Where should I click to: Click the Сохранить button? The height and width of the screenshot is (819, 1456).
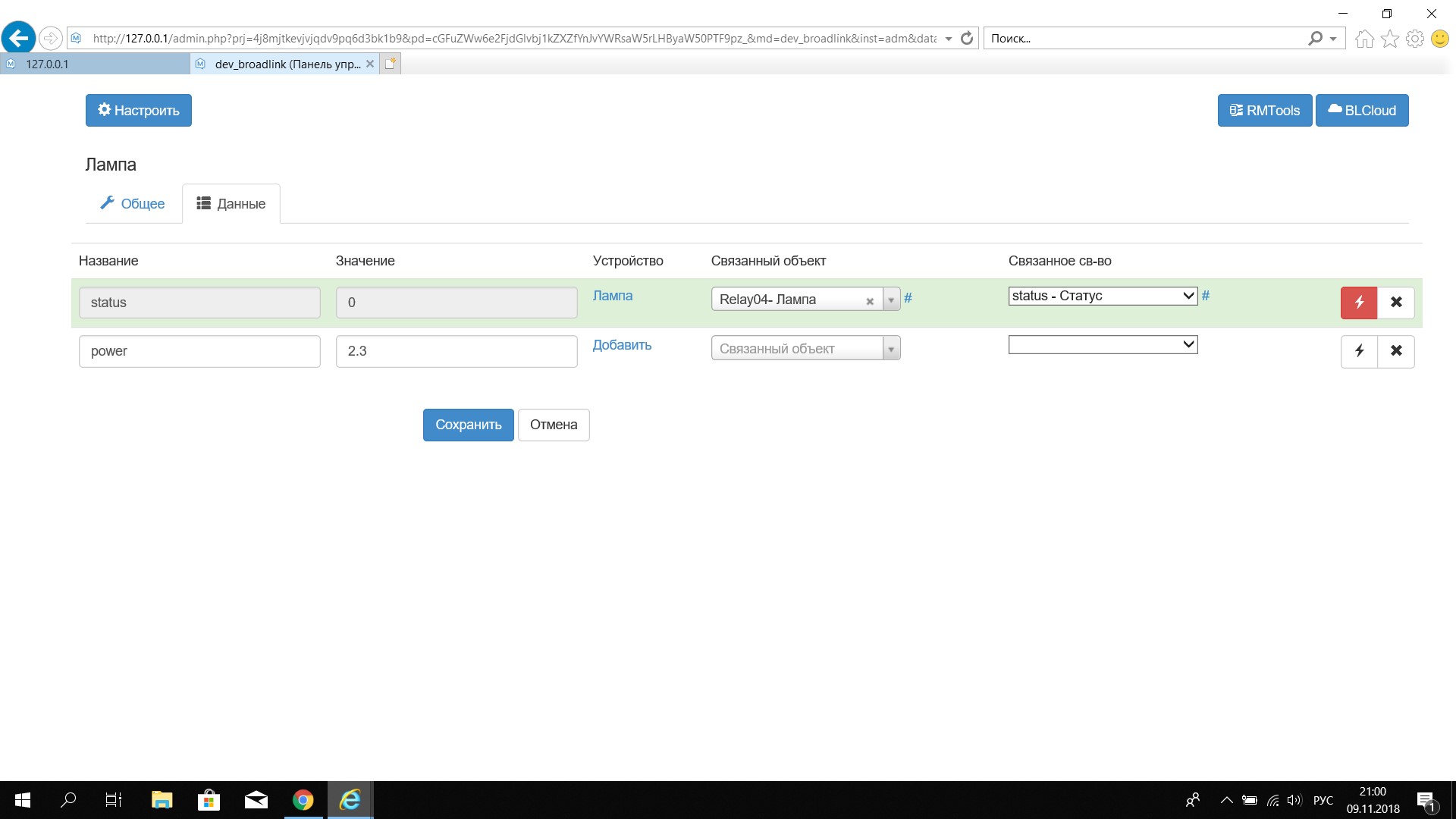(x=468, y=425)
